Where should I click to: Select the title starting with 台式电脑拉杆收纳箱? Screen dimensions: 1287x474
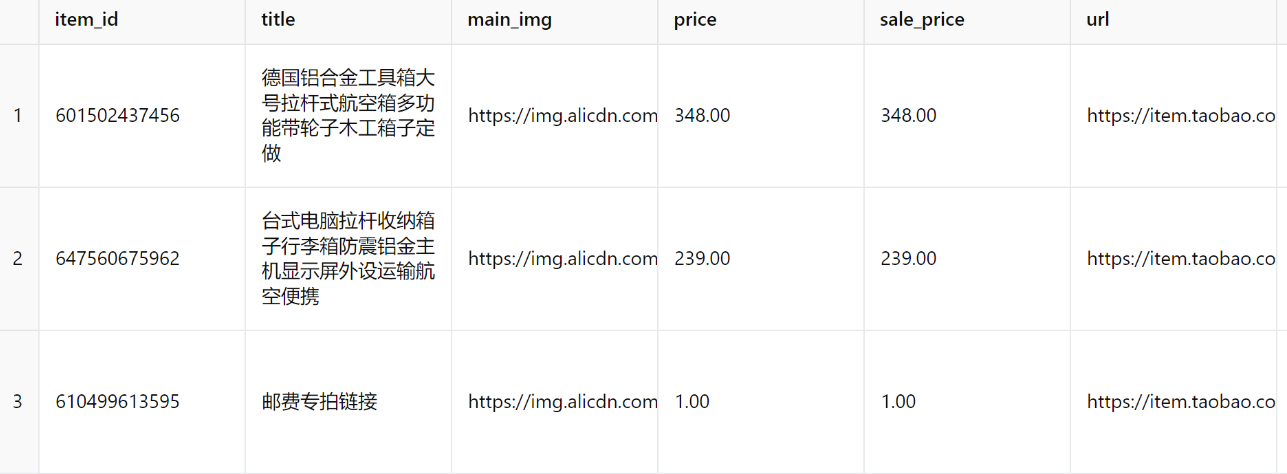pyautogui.click(x=348, y=259)
